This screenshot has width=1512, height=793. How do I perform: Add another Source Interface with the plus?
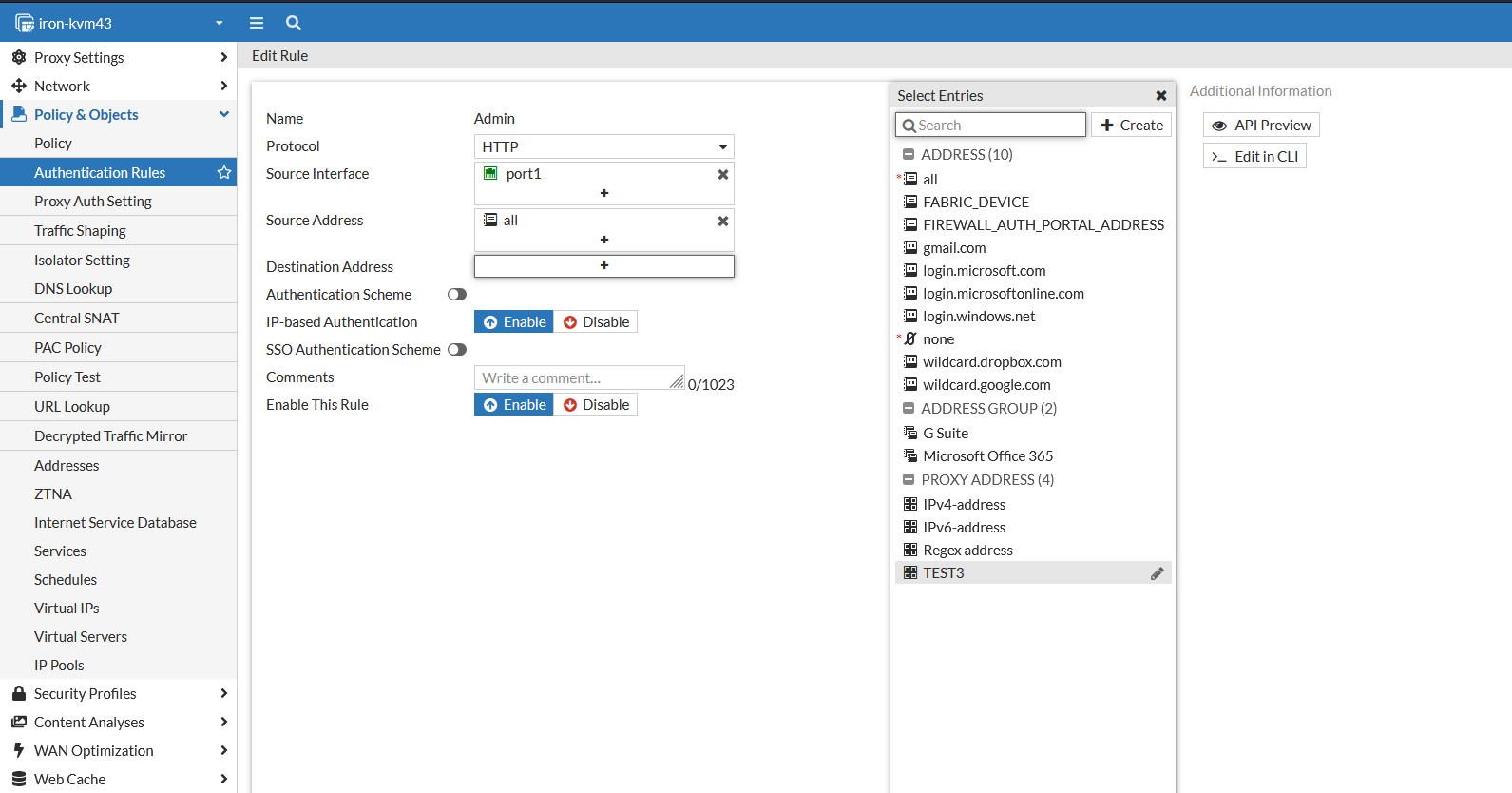(x=604, y=193)
